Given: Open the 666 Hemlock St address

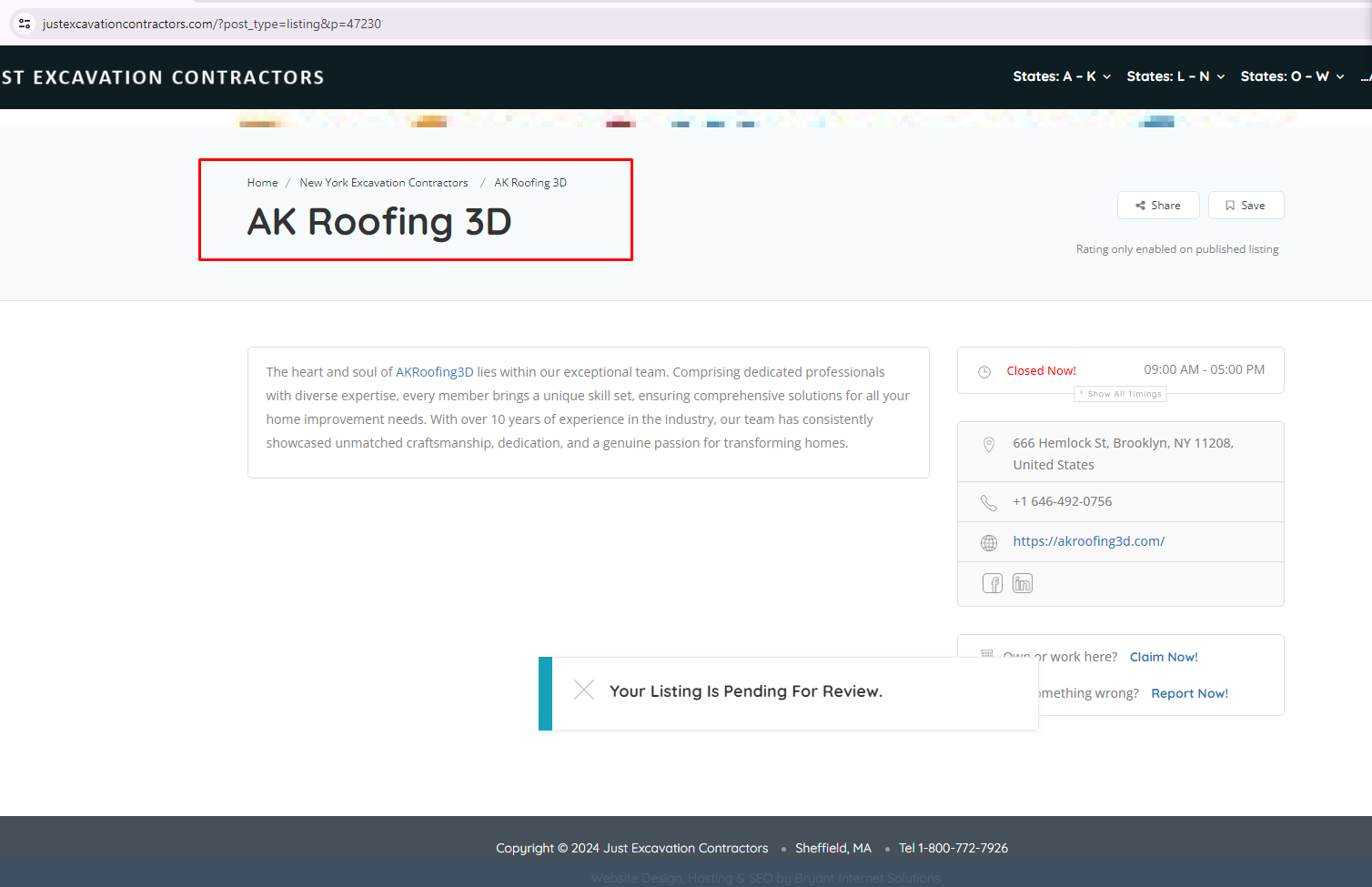Looking at the screenshot, I should coord(1123,454).
